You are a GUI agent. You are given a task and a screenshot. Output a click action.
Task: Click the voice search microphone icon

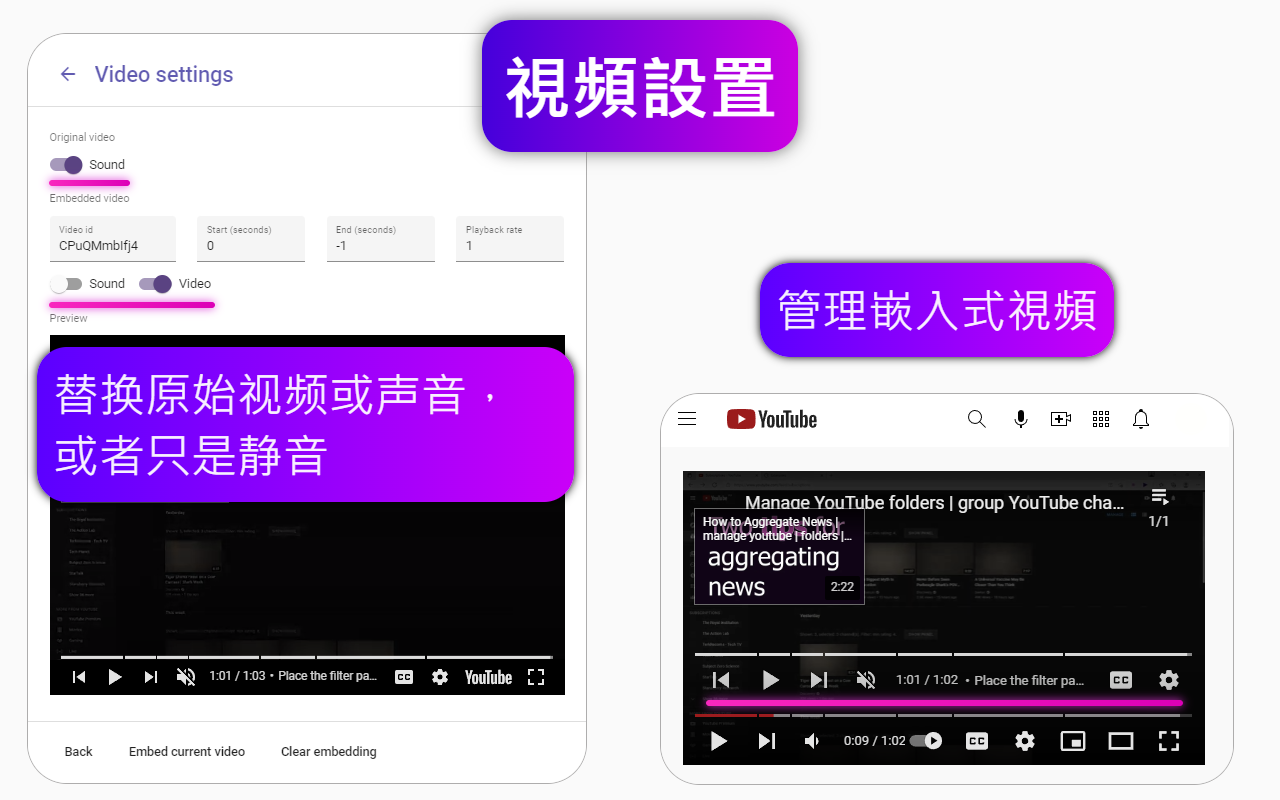click(x=1021, y=419)
